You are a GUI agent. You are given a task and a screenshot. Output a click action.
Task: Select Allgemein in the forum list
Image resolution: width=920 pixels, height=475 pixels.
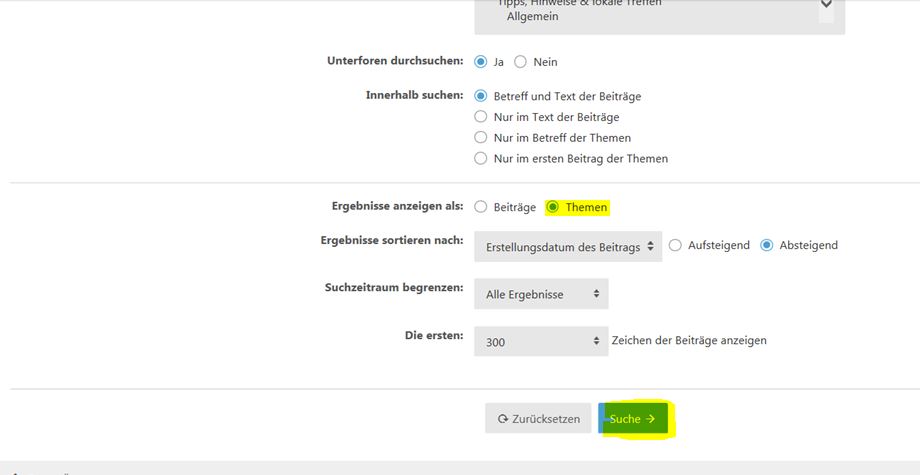pyautogui.click(x=532, y=17)
